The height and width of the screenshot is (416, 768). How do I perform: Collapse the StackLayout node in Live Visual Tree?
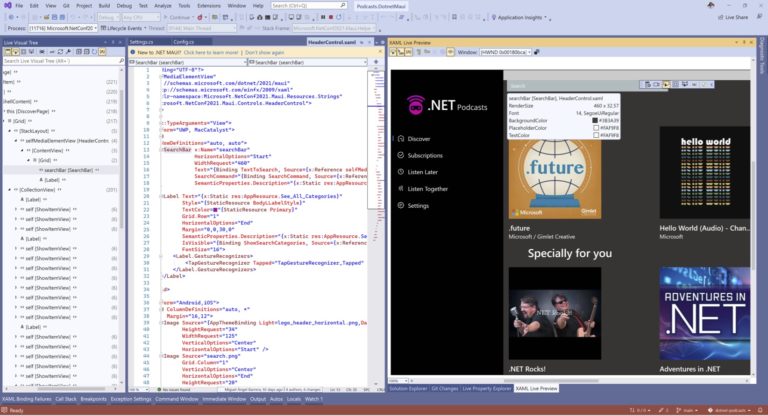[x=10, y=131]
